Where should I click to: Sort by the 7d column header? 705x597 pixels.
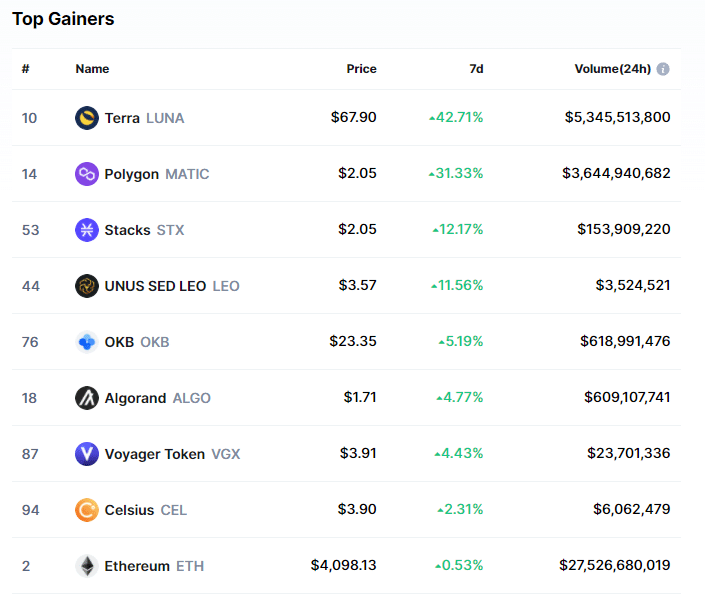tap(476, 69)
